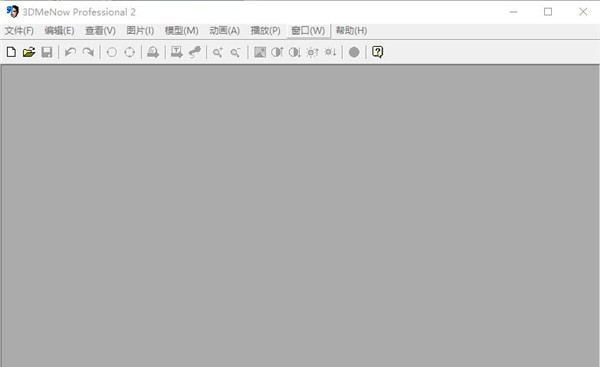Screen dimensions: 600x367
Task: Open the 文件(F) menu
Action: [x=19, y=31]
